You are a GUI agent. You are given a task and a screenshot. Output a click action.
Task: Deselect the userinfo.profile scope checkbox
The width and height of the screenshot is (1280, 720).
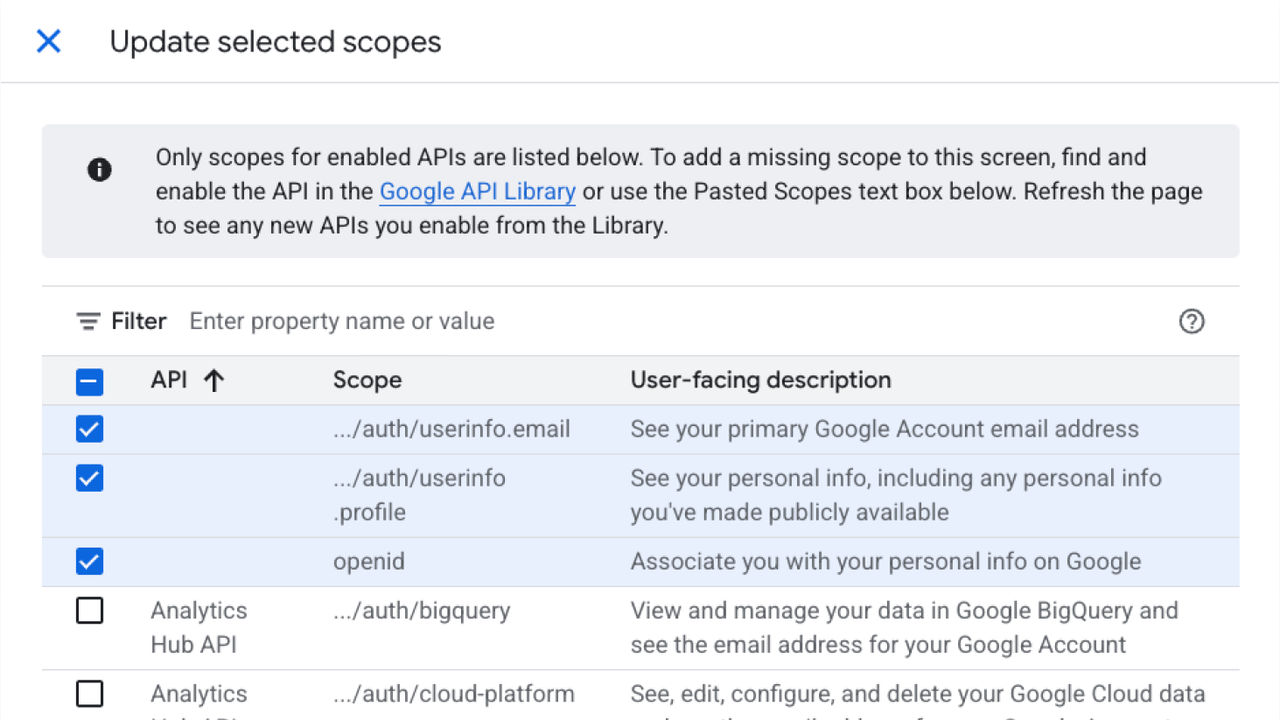tap(89, 478)
